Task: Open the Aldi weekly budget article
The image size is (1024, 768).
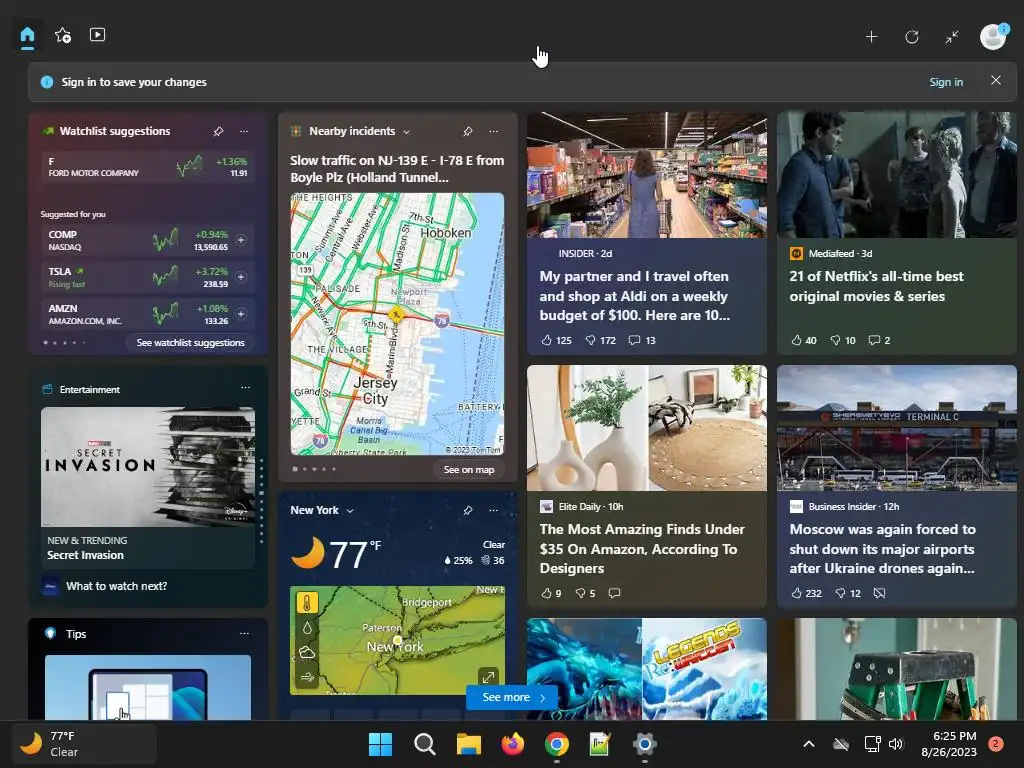Action: tap(635, 296)
